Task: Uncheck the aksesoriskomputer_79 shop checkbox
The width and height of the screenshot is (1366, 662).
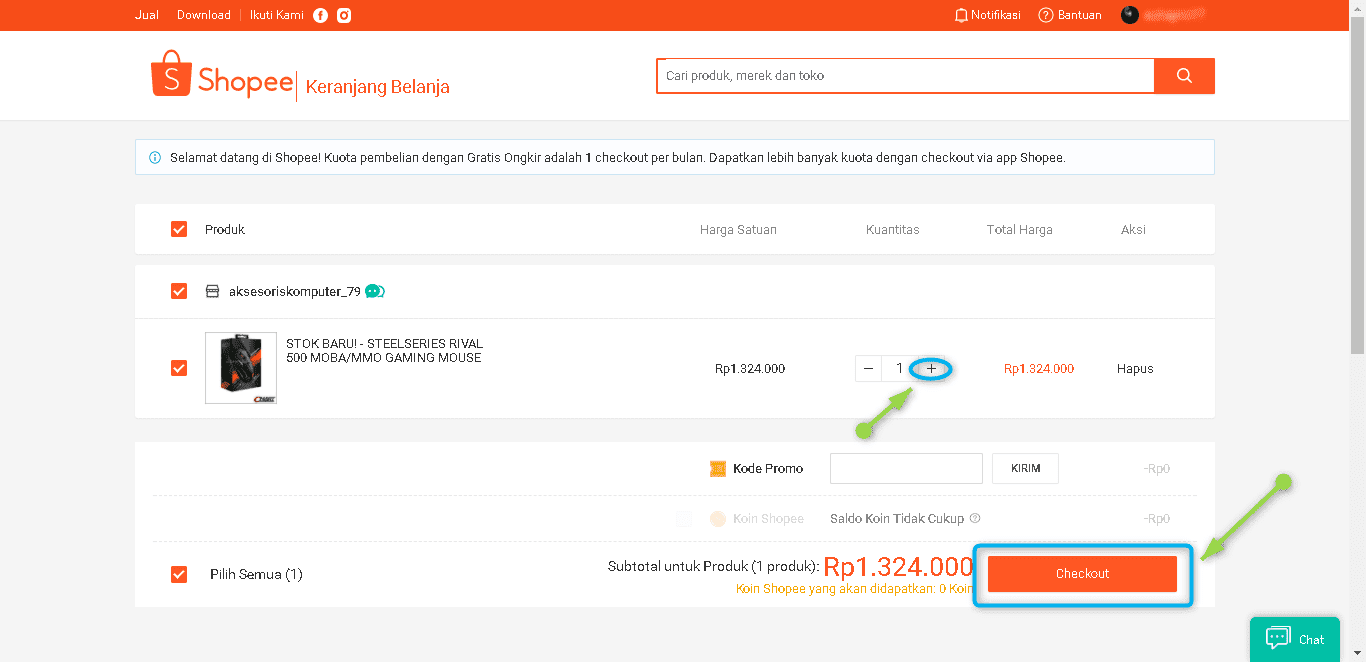Action: (x=179, y=291)
